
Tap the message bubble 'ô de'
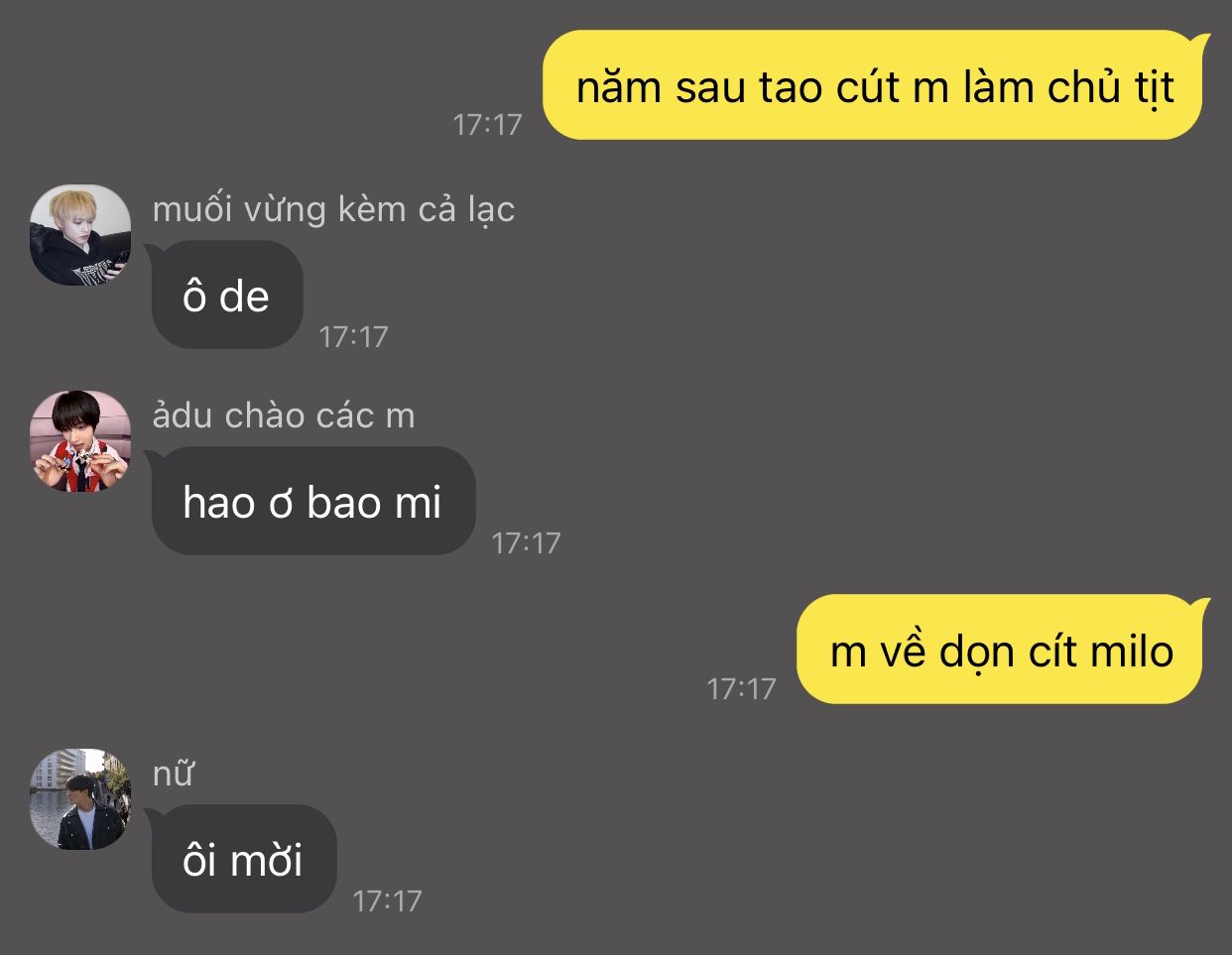pyautogui.click(x=225, y=295)
